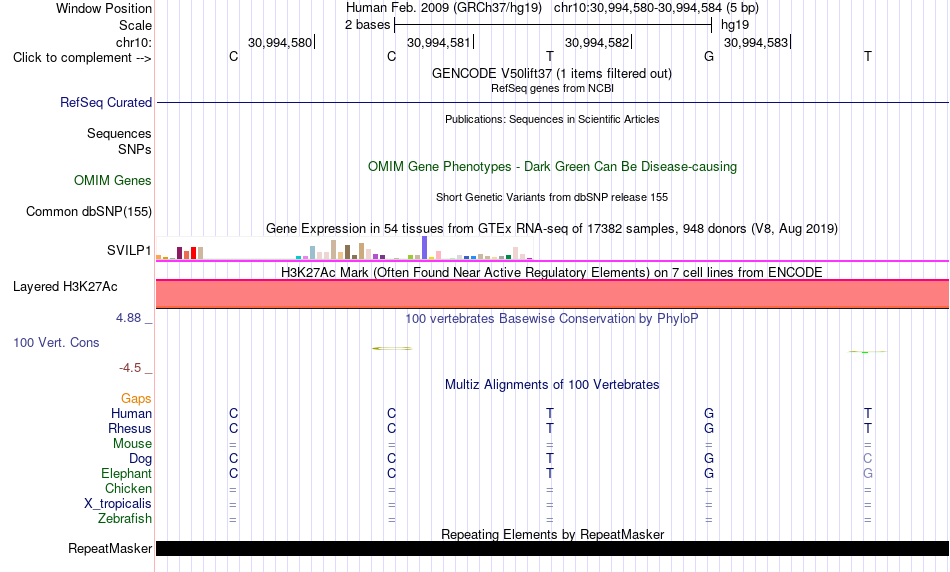Click the Common dbSNP(155) track label
Viewport: 950px width, 572px height.
pyautogui.click(x=88, y=211)
